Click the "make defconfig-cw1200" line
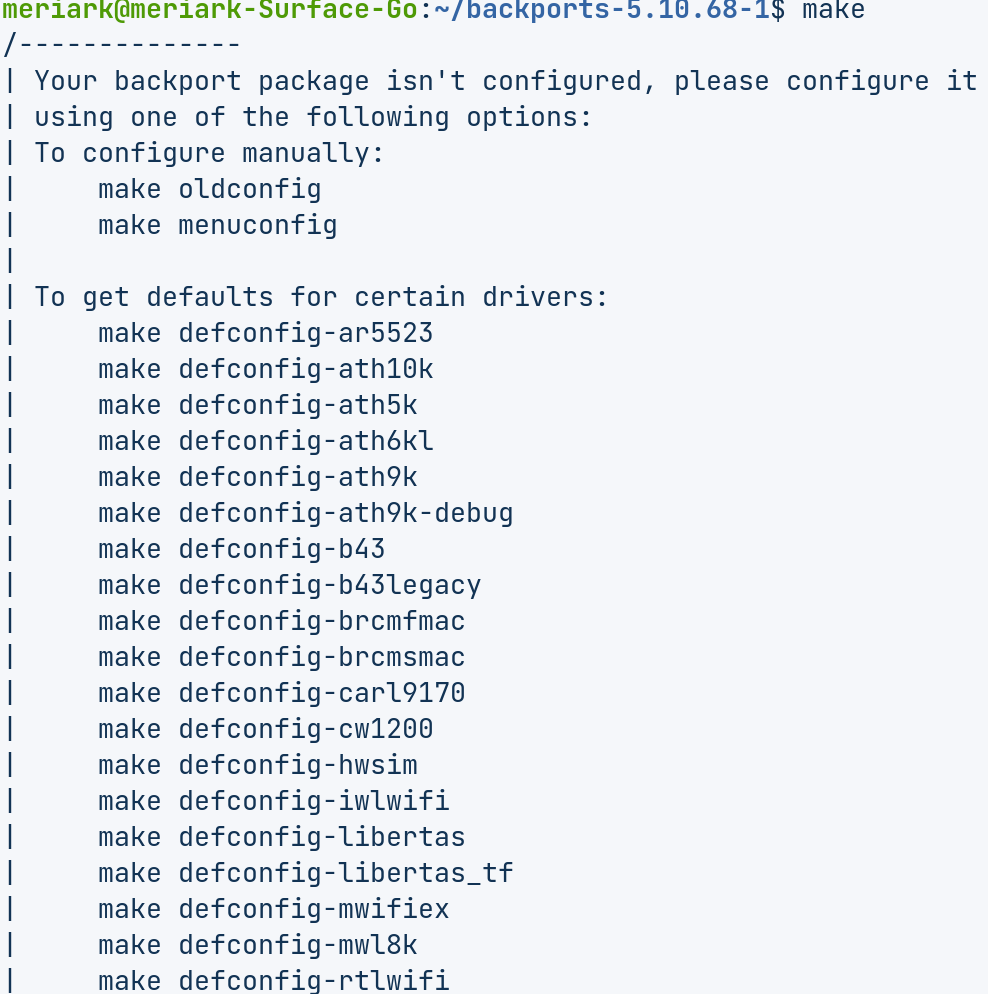 point(265,729)
